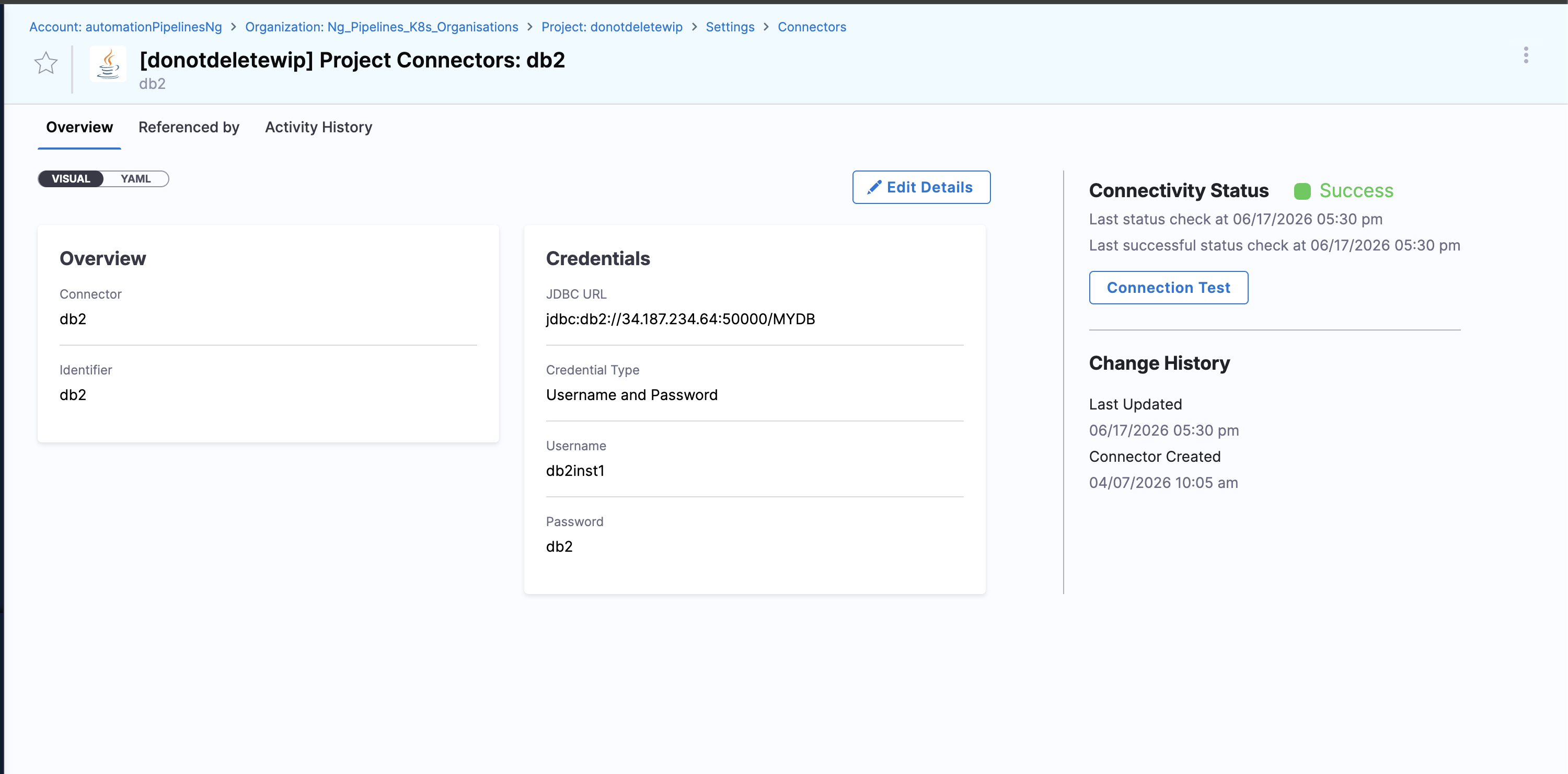
Task: Click the 'Username and Password' credential type
Action: (632, 395)
